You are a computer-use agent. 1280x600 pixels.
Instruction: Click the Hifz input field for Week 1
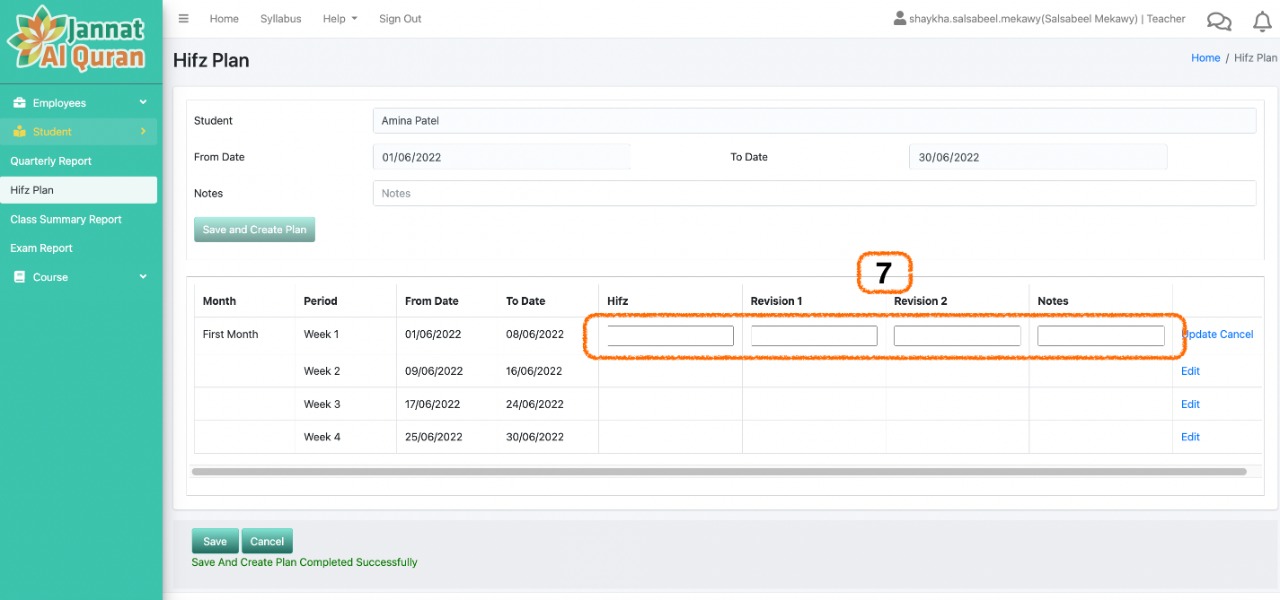tap(670, 336)
